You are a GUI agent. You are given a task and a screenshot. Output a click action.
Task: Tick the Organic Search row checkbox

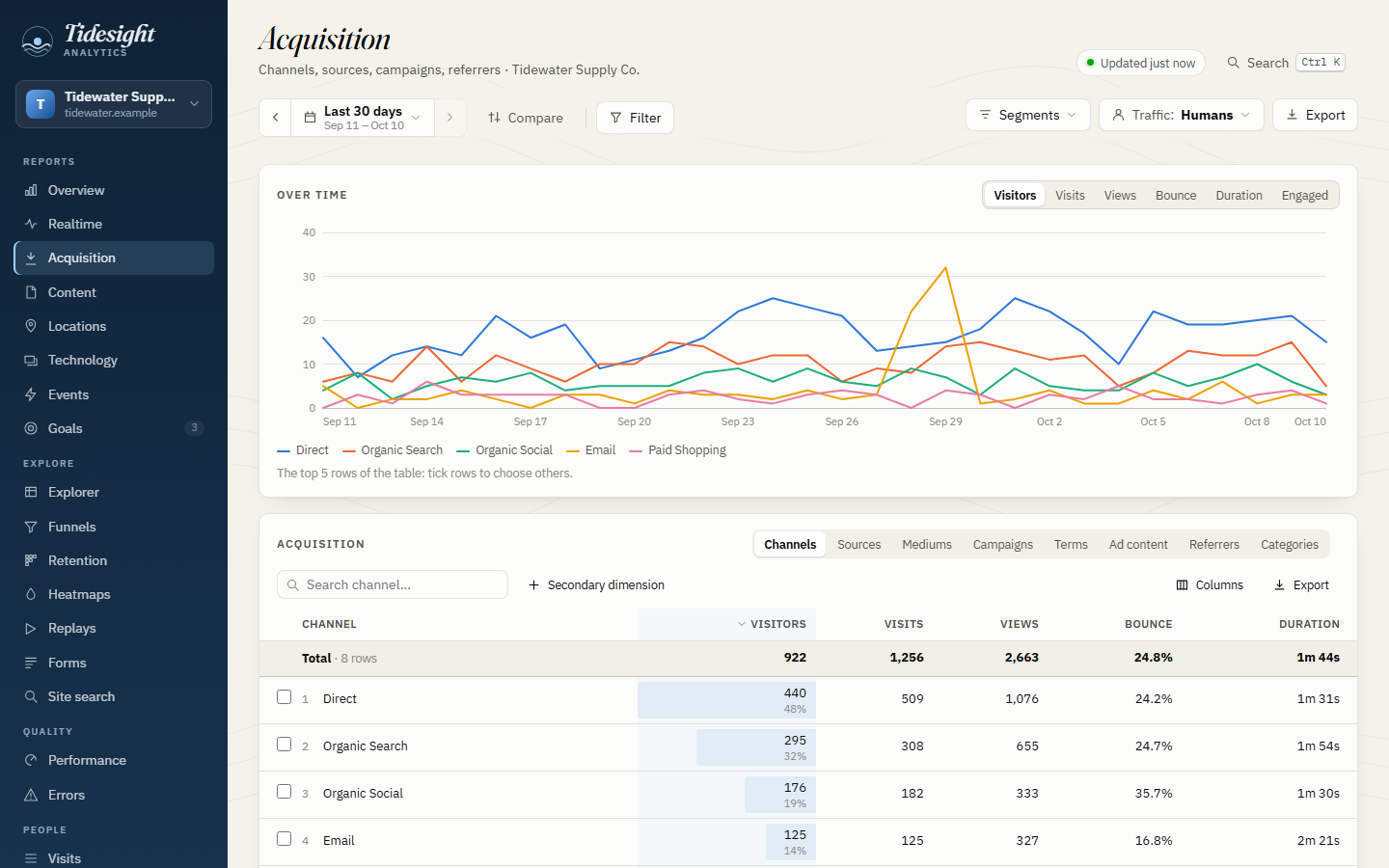(x=284, y=745)
